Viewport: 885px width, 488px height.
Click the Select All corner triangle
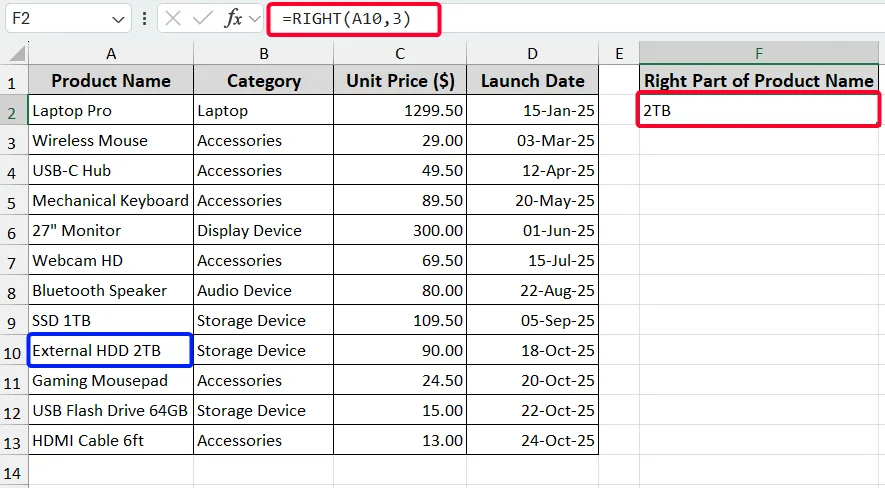coord(17,53)
